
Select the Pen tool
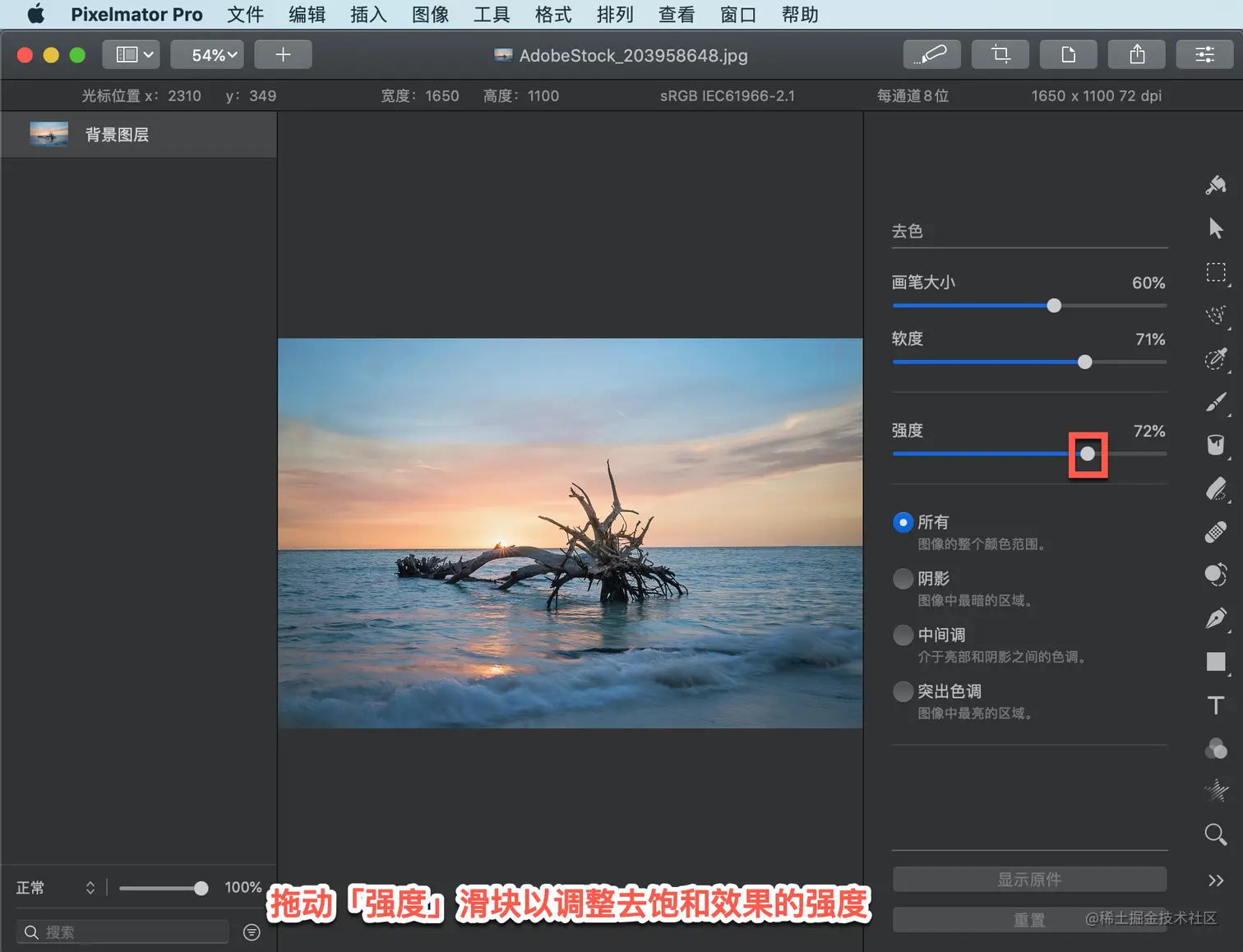click(1216, 618)
